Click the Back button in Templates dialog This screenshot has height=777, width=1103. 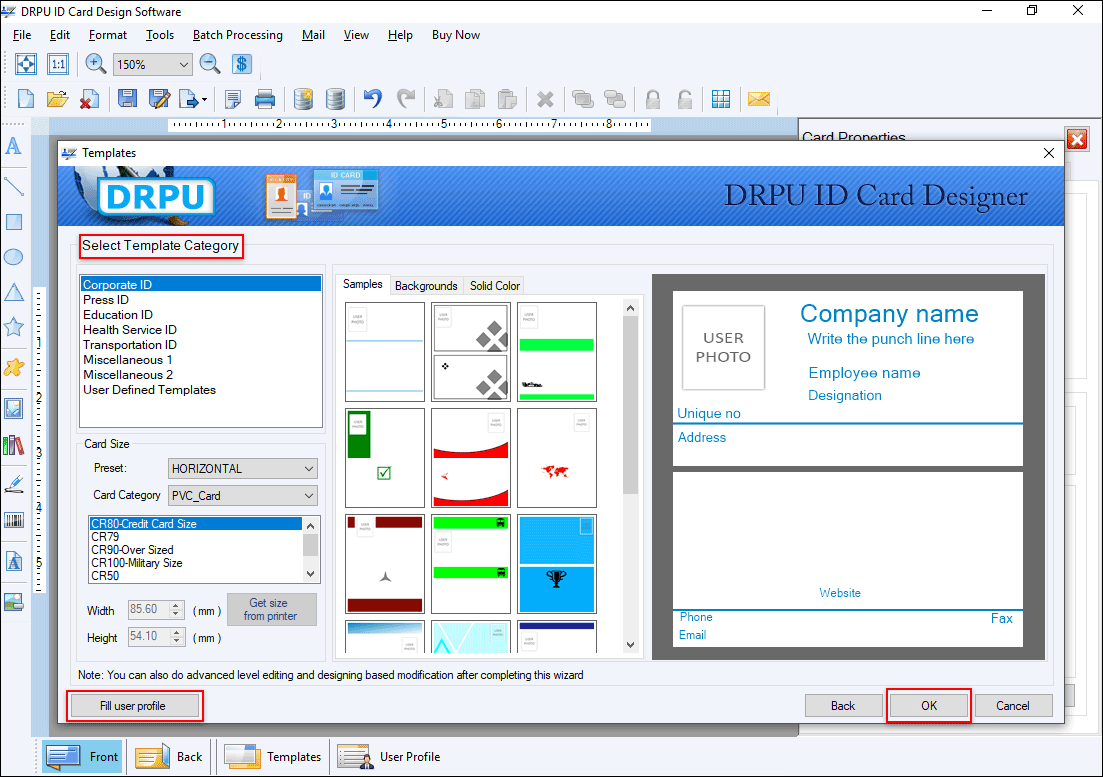843,706
